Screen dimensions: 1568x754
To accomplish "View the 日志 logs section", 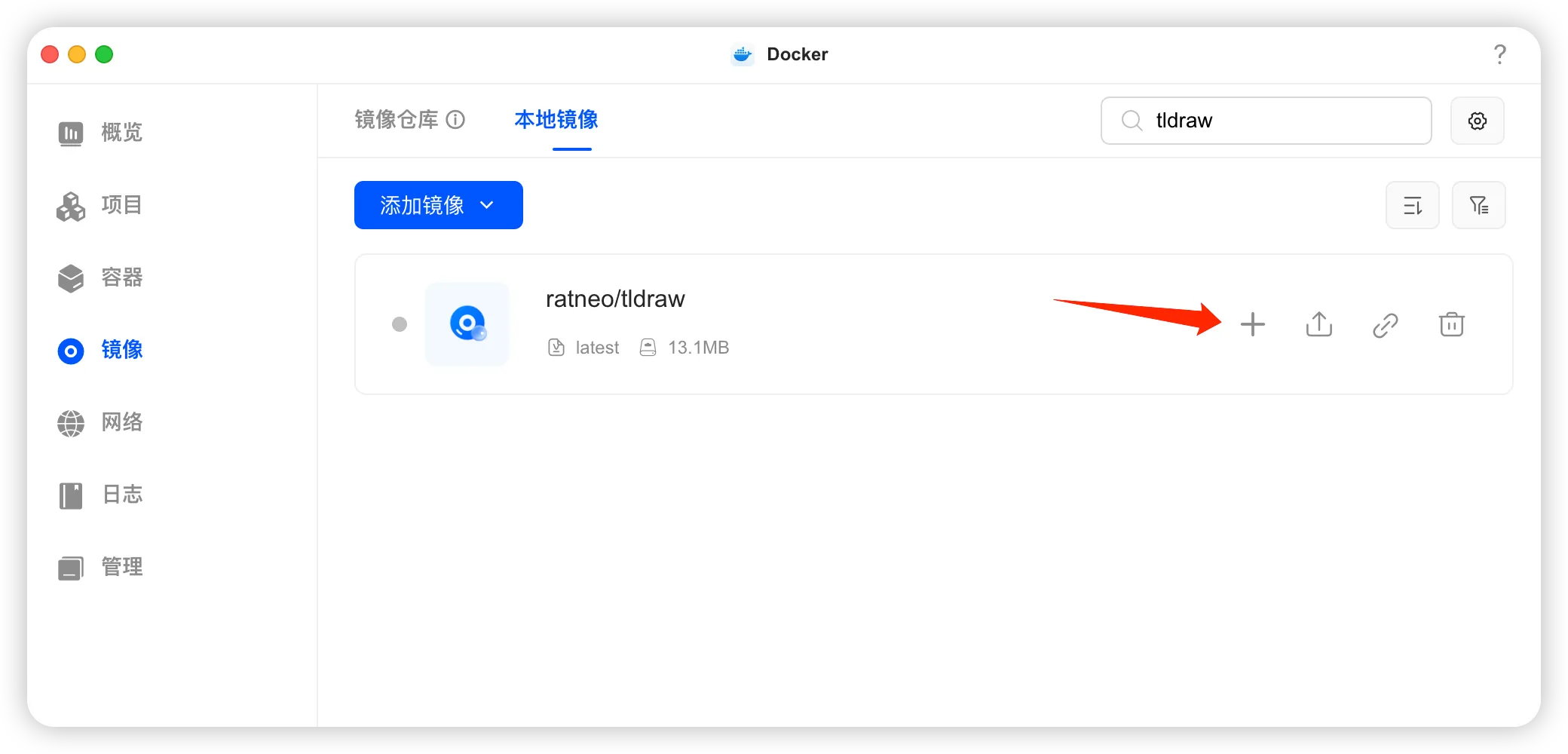I will pyautogui.click(x=100, y=495).
